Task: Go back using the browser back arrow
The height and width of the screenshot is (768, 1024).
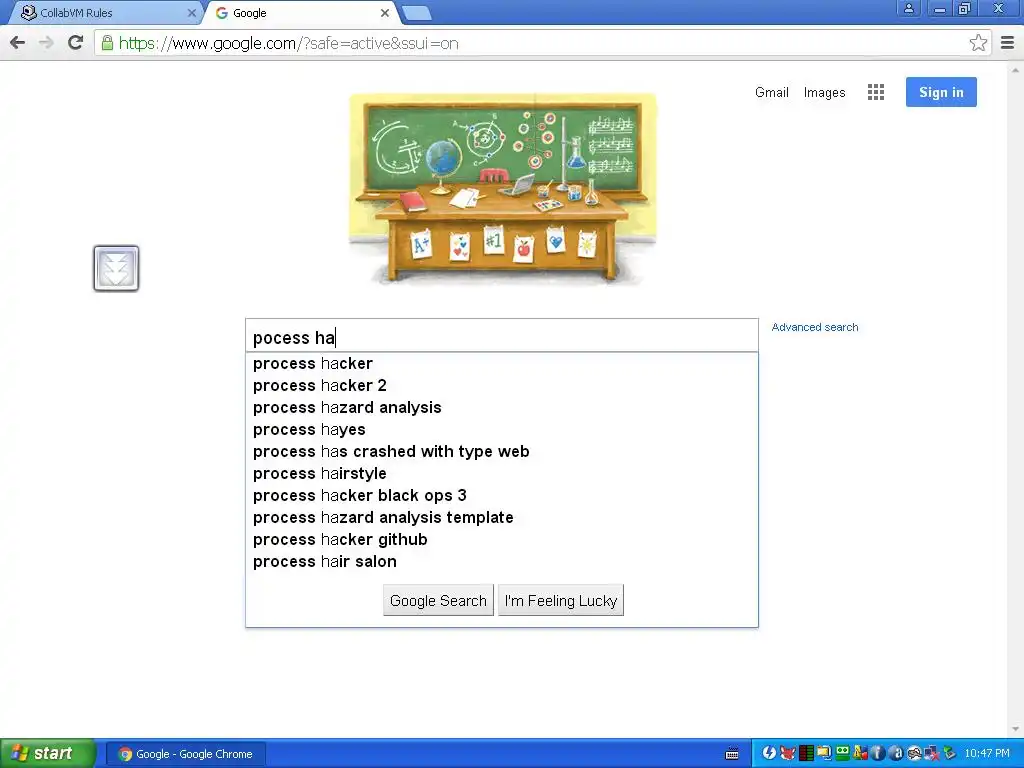Action: [x=18, y=43]
